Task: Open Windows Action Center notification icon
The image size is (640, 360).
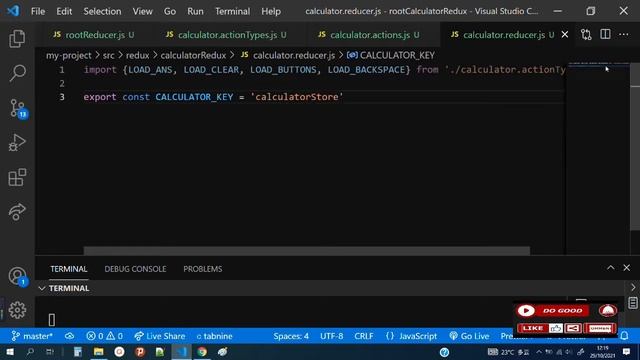Action: 627,352
